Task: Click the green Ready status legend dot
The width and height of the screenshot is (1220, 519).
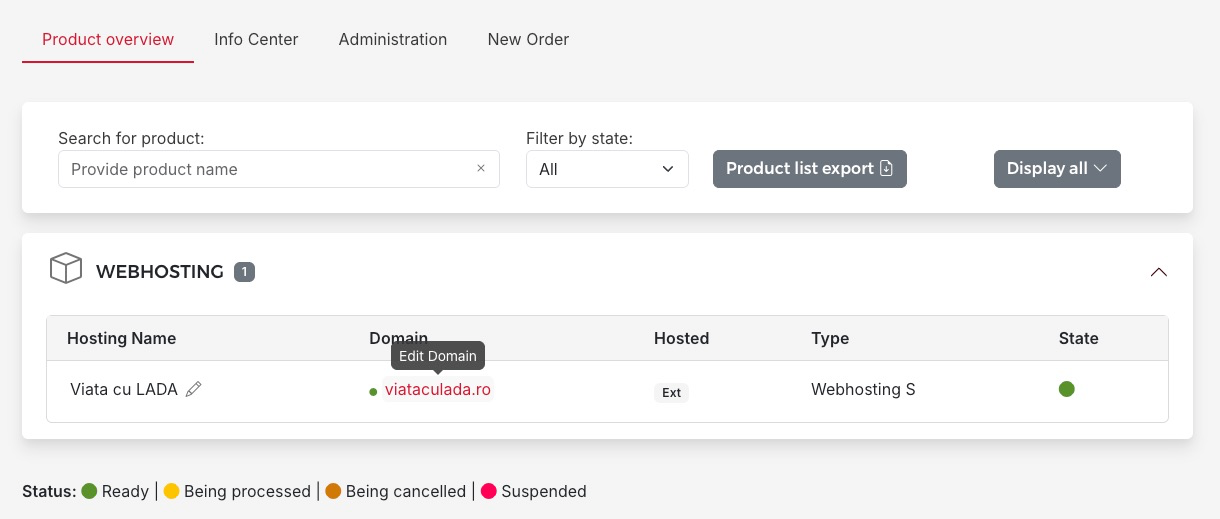Action: tap(89, 491)
